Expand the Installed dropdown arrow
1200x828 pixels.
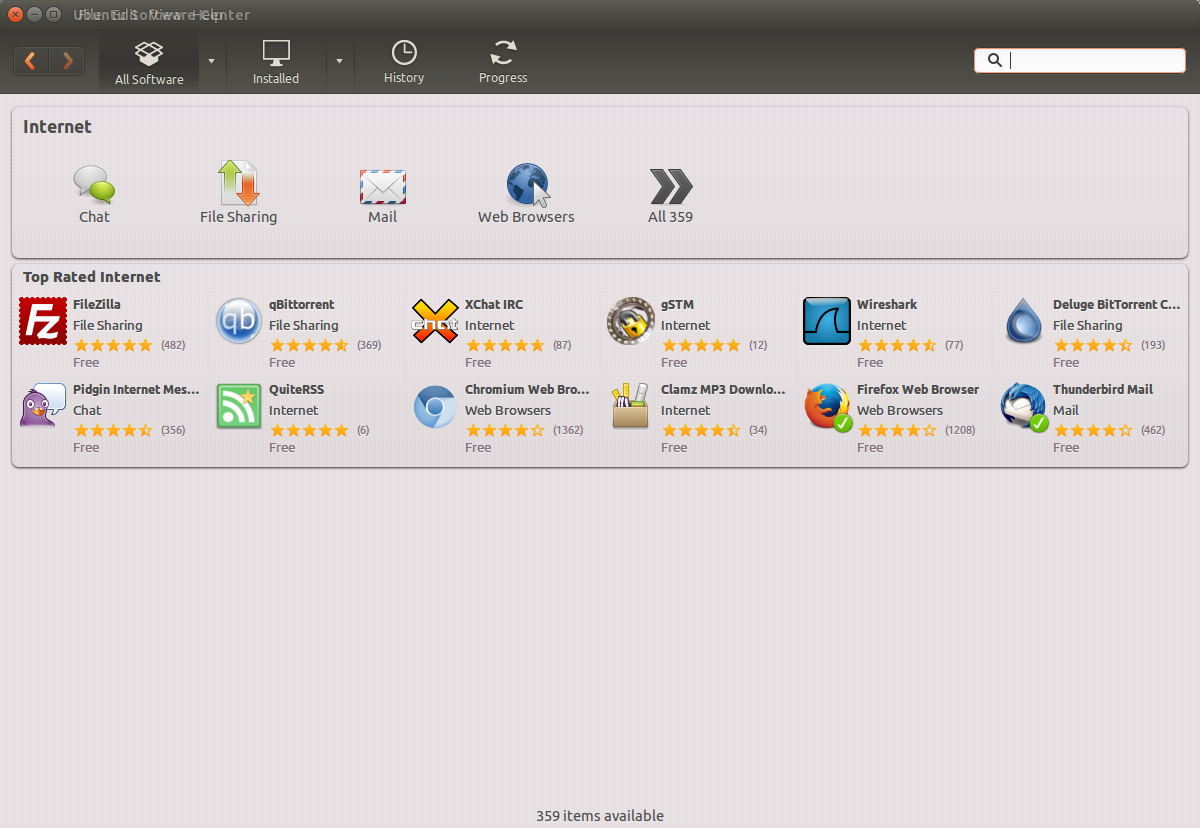coord(339,61)
